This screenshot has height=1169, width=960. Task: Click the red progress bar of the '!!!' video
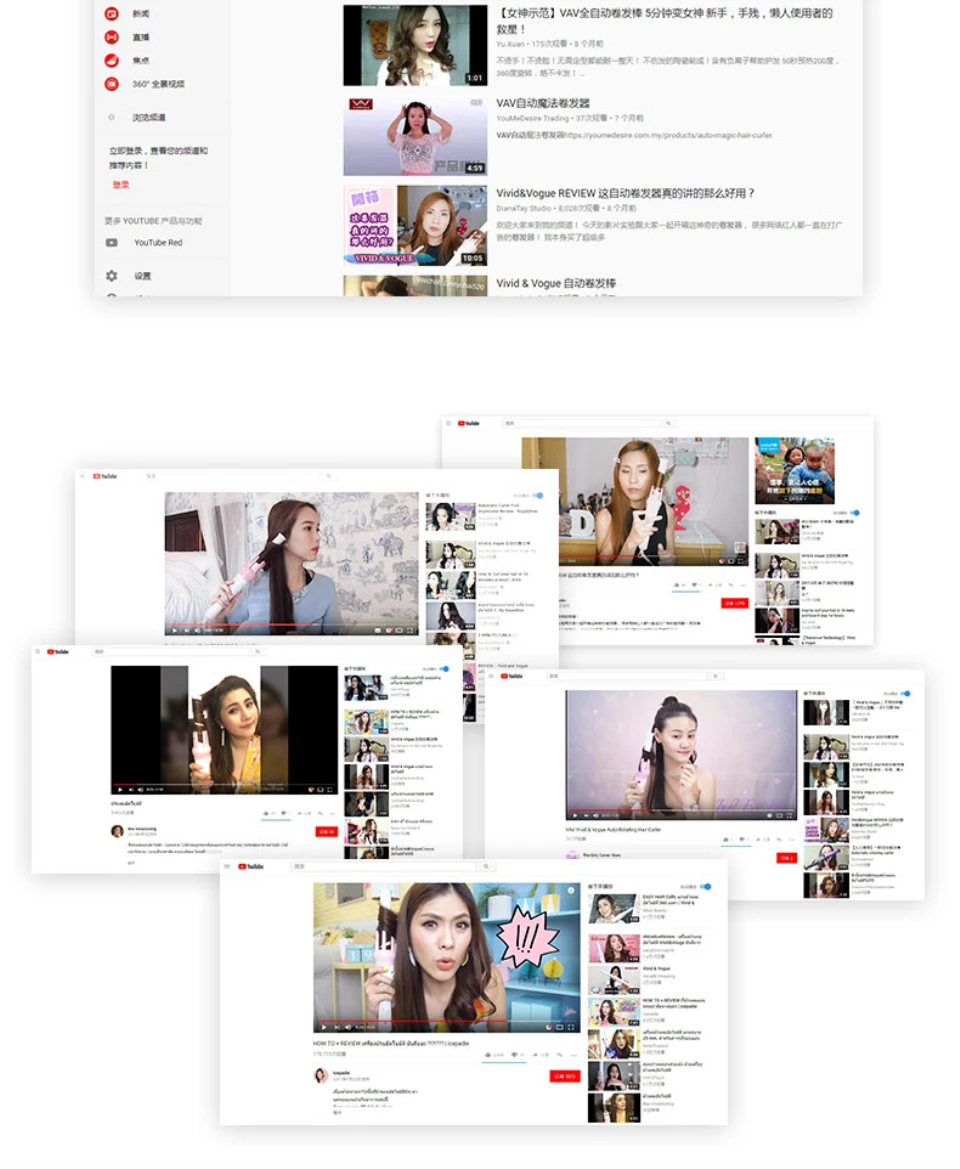[x=446, y=1021]
